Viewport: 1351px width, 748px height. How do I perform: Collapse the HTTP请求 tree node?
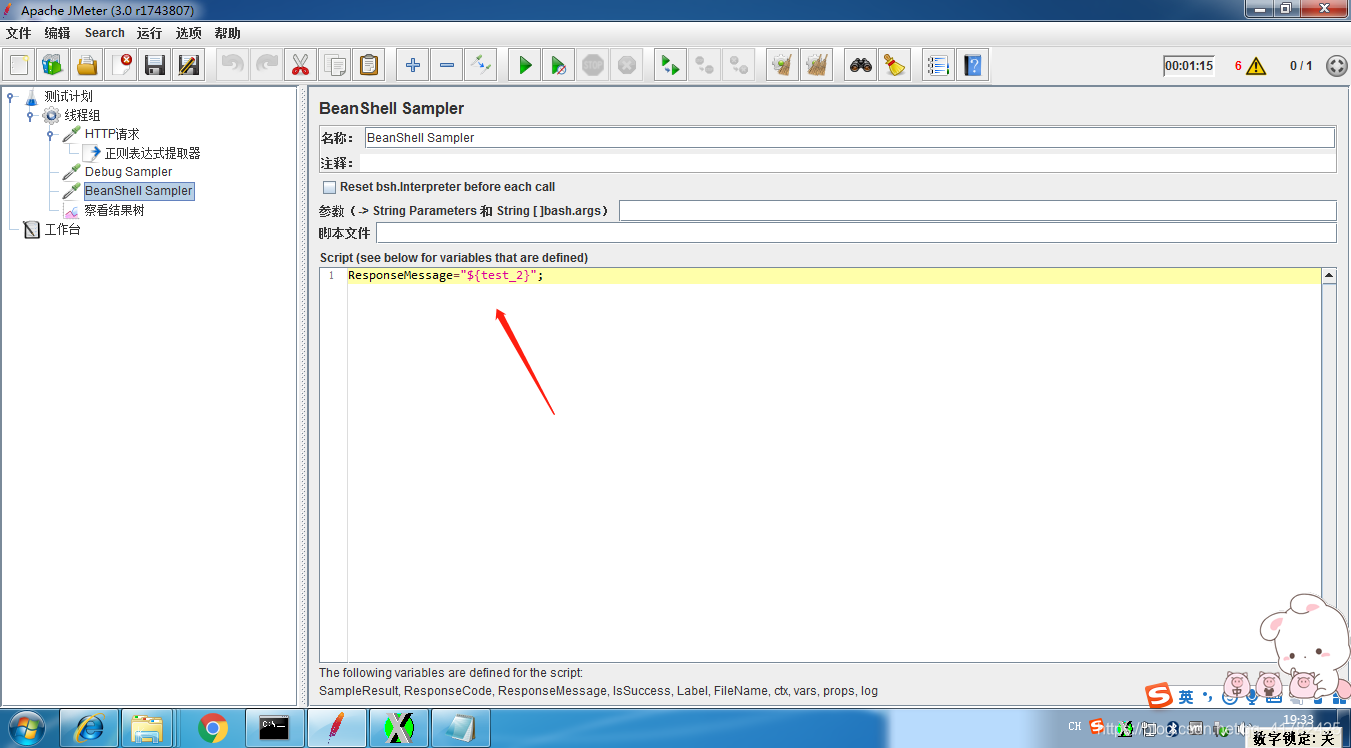point(50,134)
